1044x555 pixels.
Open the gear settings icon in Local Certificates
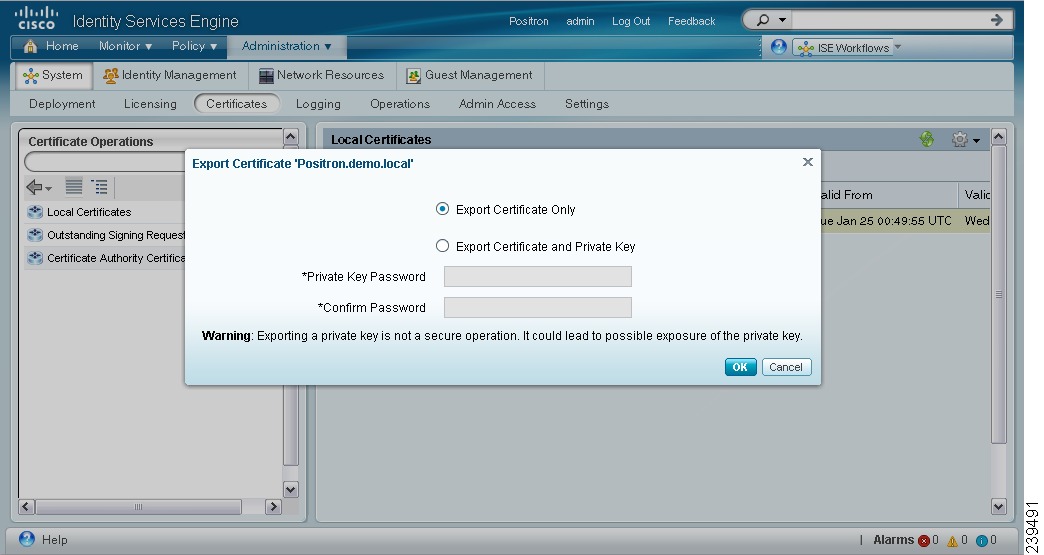click(x=959, y=139)
